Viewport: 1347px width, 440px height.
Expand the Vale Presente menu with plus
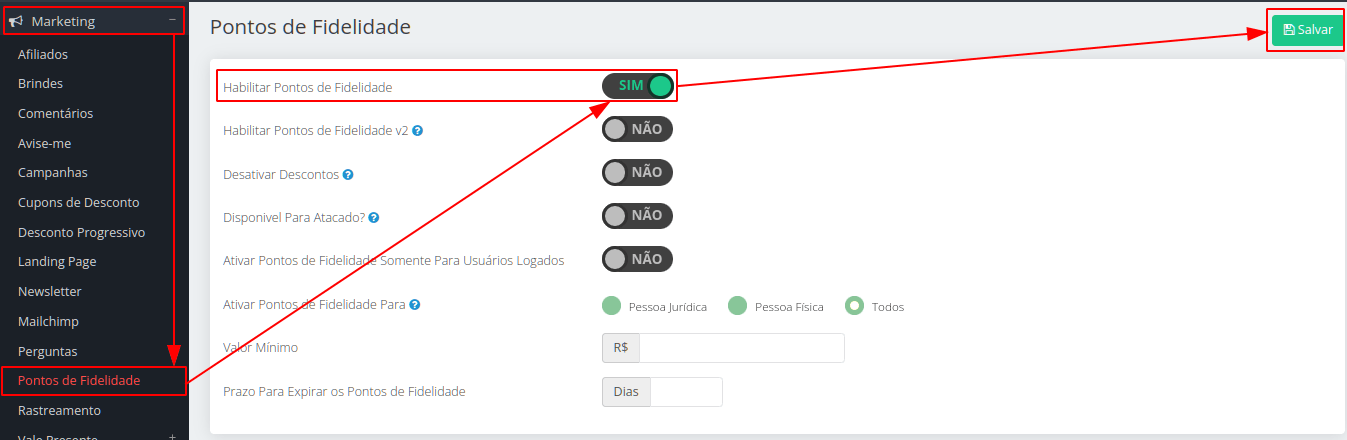[172, 437]
